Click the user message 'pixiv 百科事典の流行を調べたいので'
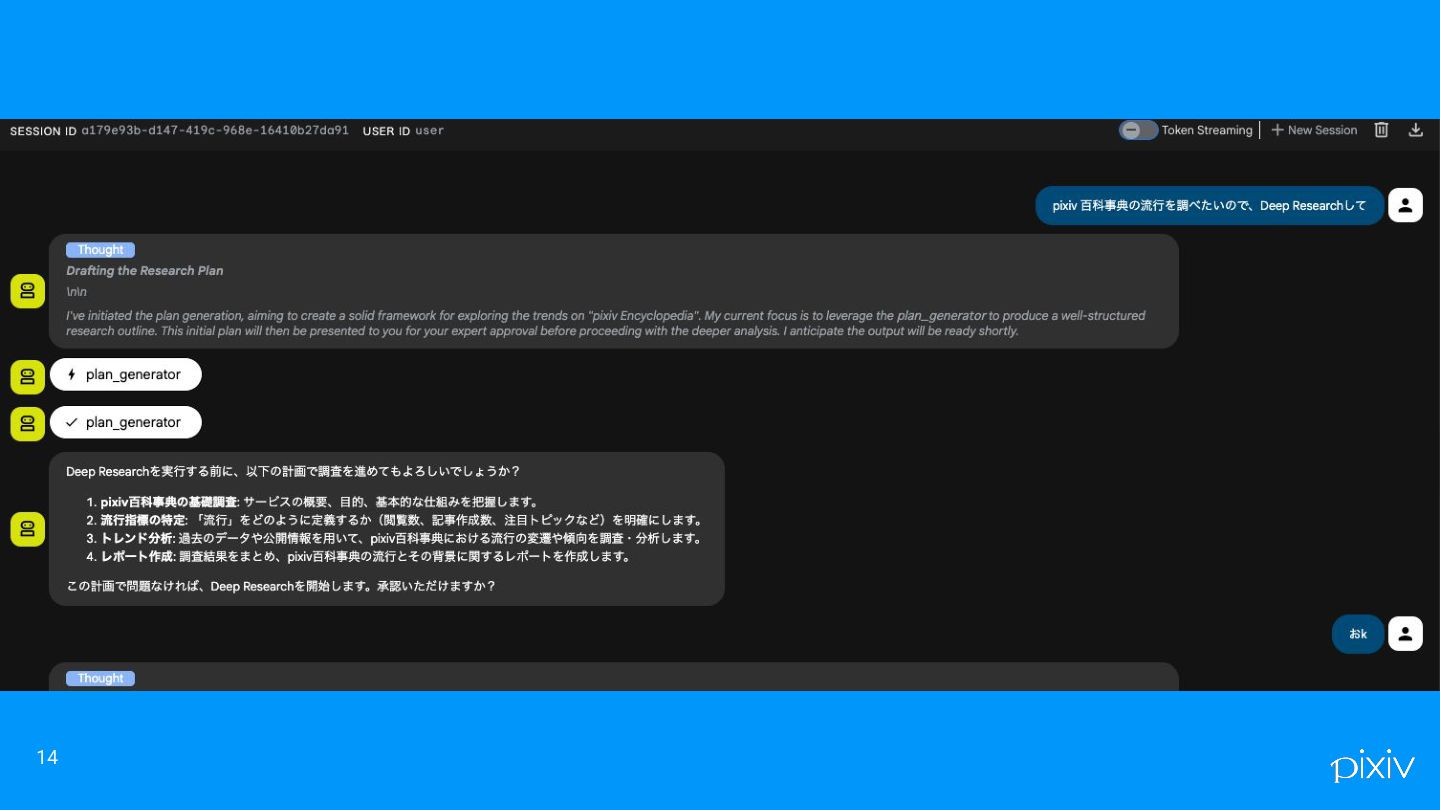This screenshot has width=1440, height=810. pos(1210,205)
